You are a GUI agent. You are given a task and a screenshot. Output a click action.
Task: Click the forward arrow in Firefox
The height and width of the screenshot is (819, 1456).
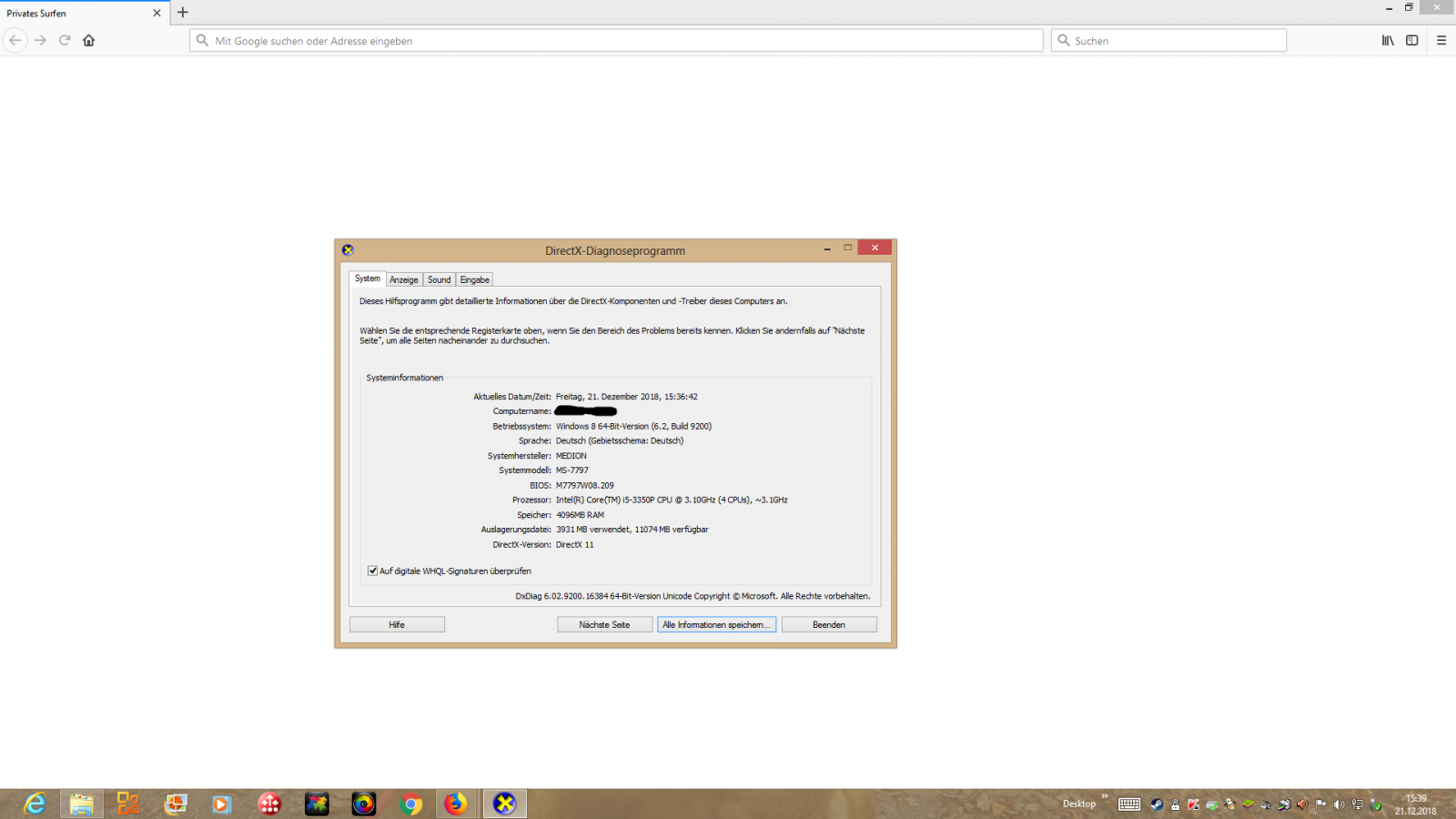tap(40, 40)
